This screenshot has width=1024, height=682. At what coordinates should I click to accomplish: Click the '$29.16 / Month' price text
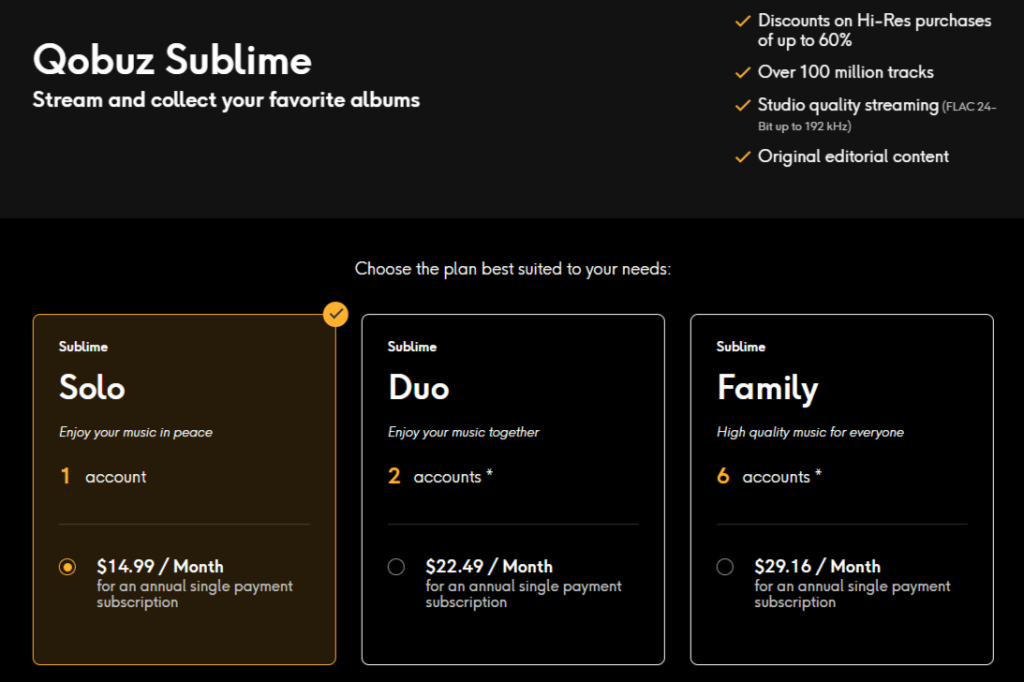point(818,566)
